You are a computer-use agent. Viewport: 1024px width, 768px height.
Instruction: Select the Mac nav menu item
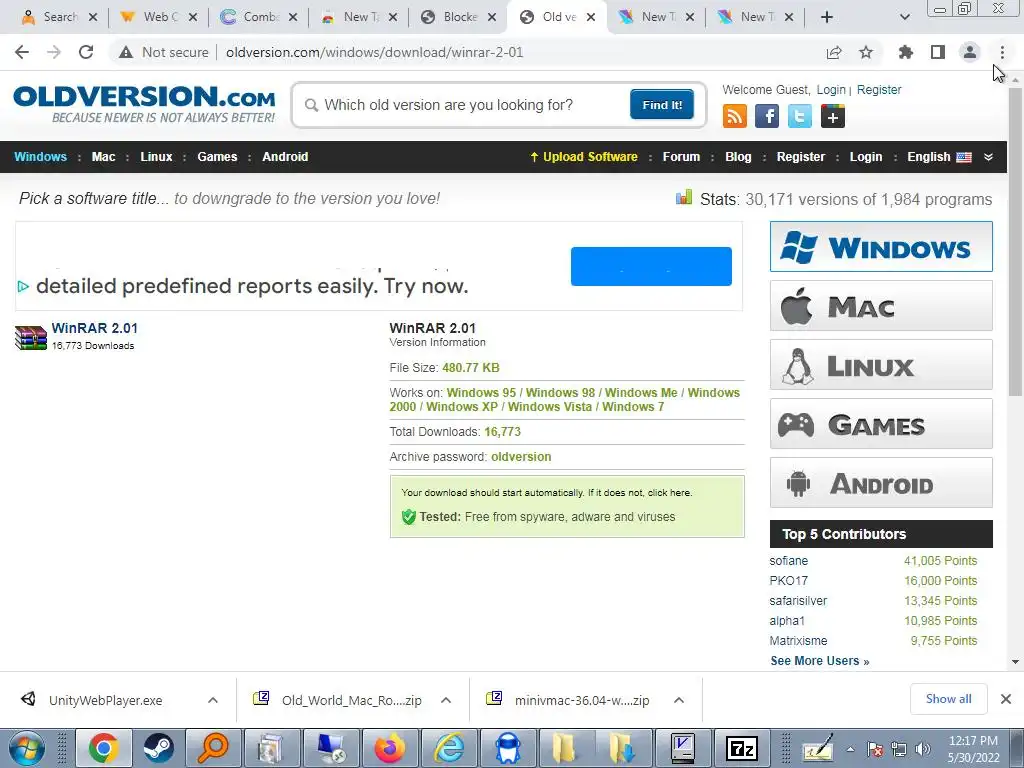pos(103,157)
